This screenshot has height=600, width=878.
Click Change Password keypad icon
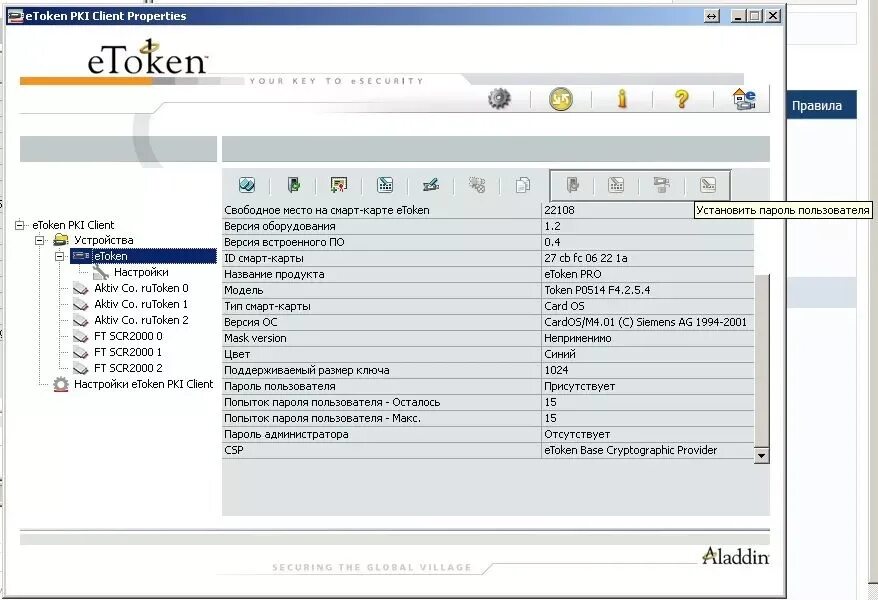(x=385, y=185)
